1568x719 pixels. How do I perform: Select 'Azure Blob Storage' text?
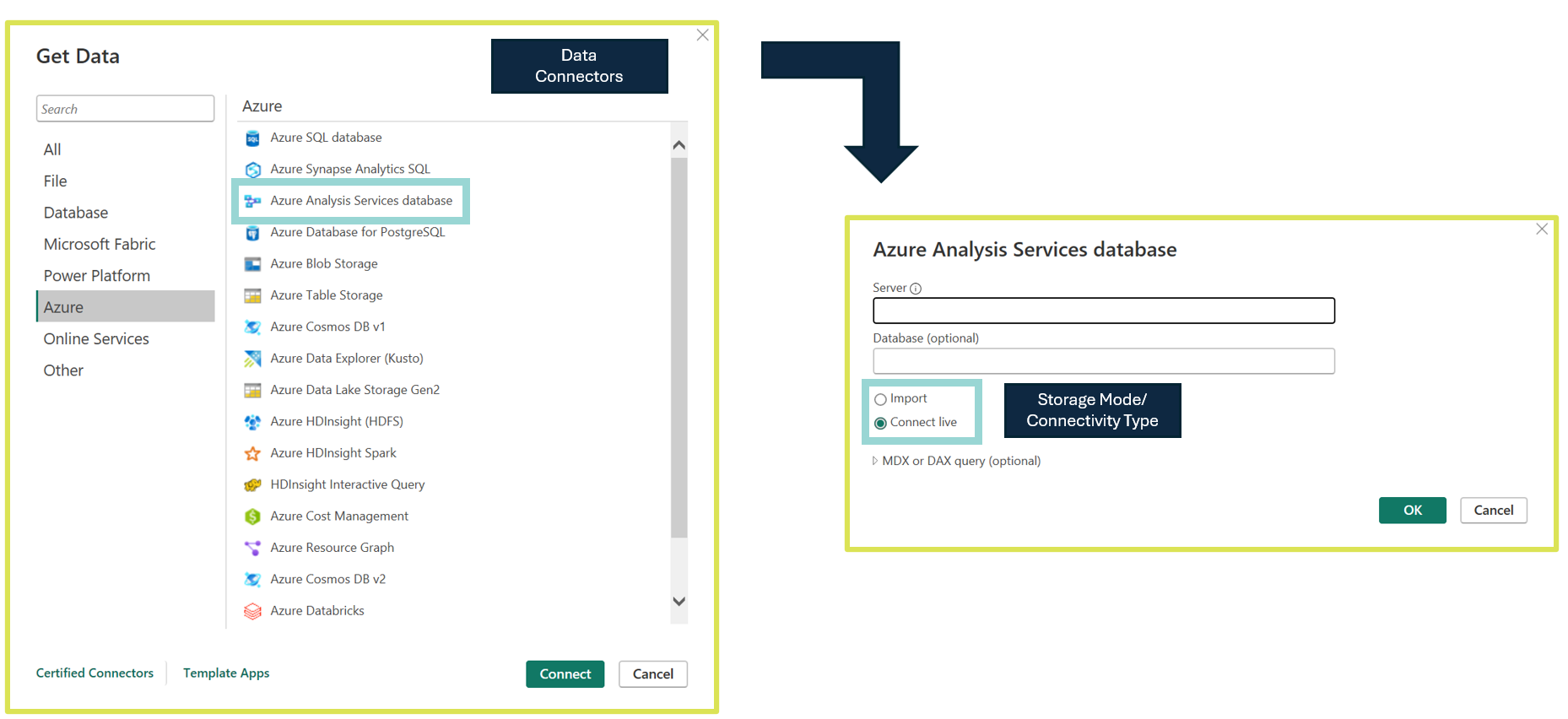tap(324, 264)
